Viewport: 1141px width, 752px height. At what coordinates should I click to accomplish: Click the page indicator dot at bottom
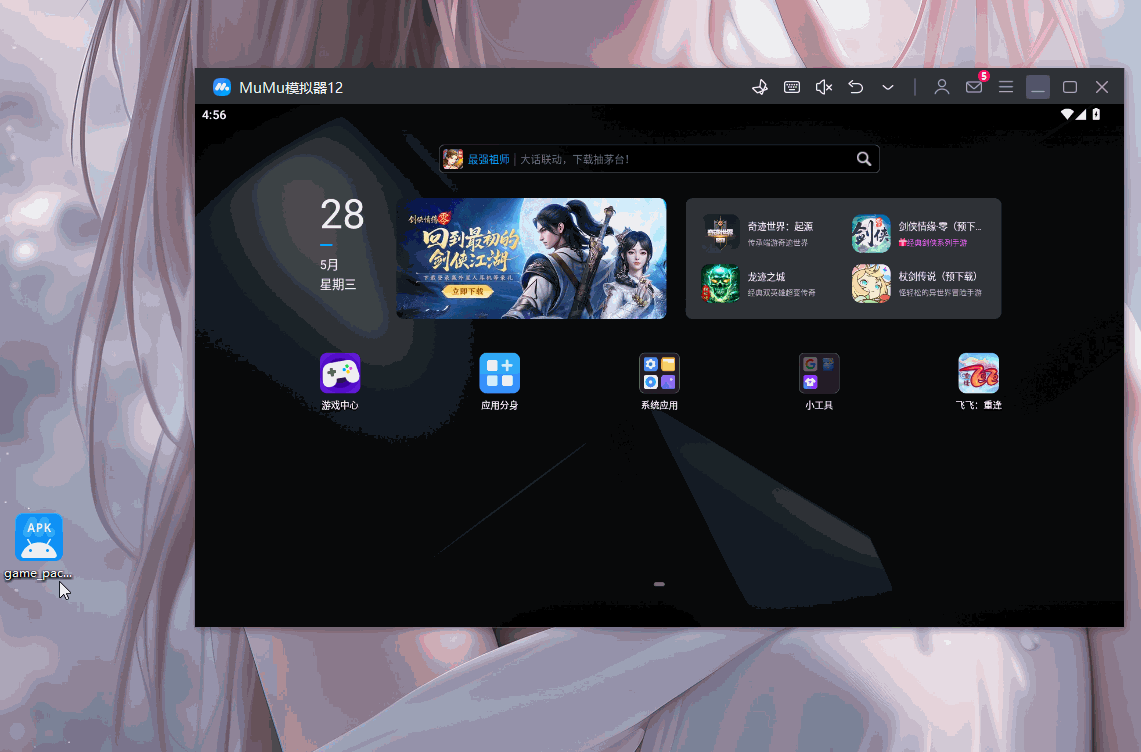(659, 584)
